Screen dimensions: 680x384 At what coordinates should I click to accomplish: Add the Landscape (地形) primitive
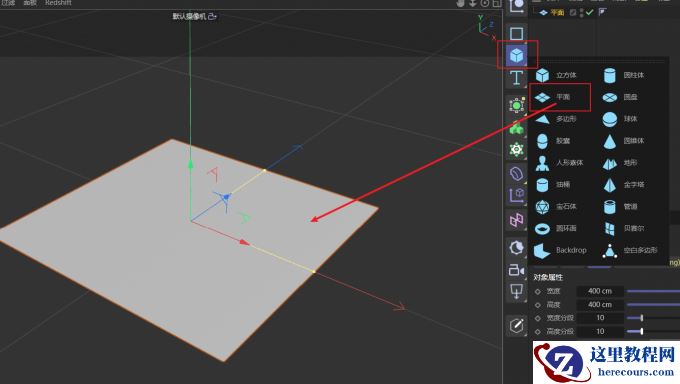click(620, 163)
